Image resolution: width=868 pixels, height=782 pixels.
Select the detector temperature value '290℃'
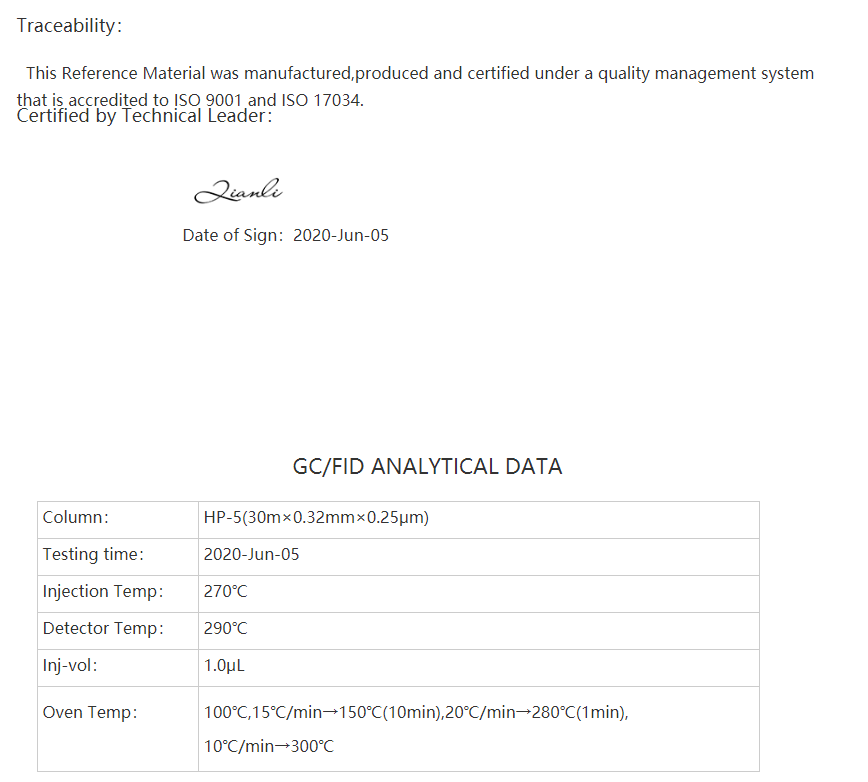click(x=225, y=629)
